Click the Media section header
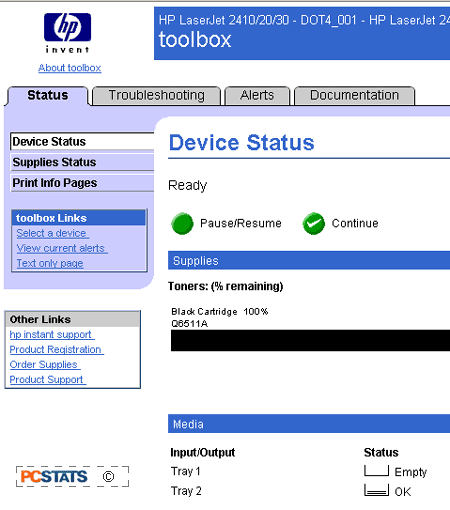 coord(309,424)
